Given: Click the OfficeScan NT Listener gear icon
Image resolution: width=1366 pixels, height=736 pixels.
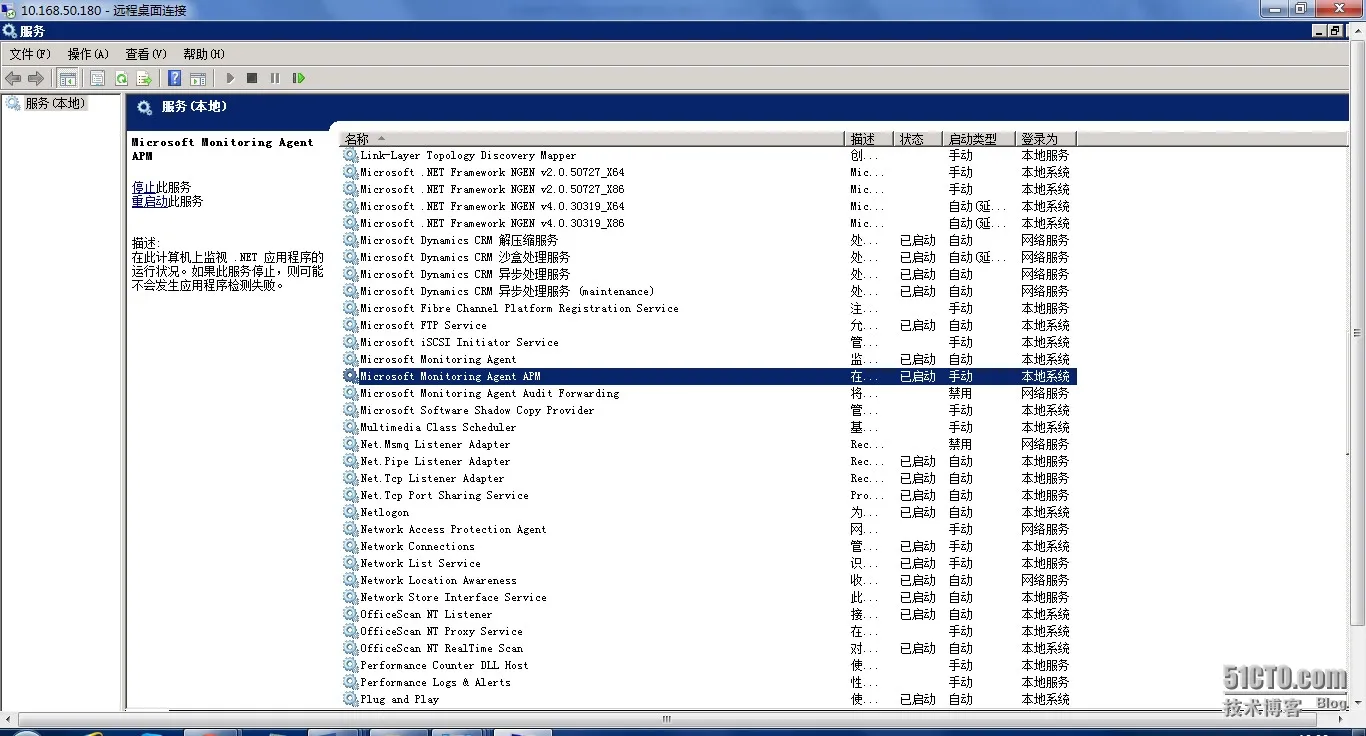Looking at the screenshot, I should (x=351, y=614).
